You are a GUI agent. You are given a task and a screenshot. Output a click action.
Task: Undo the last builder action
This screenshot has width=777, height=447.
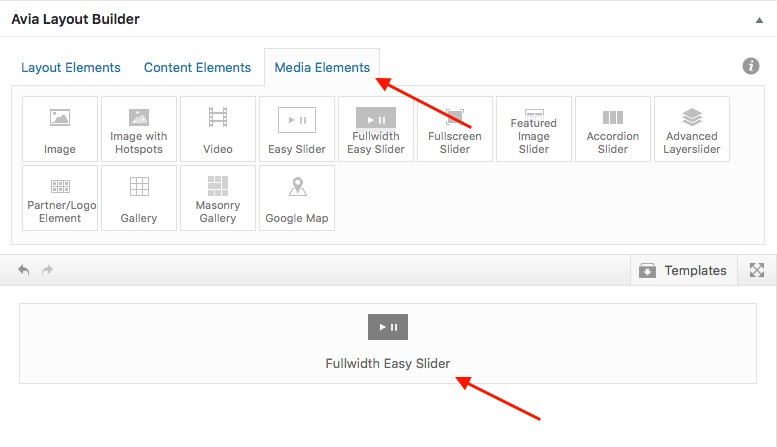(24, 270)
